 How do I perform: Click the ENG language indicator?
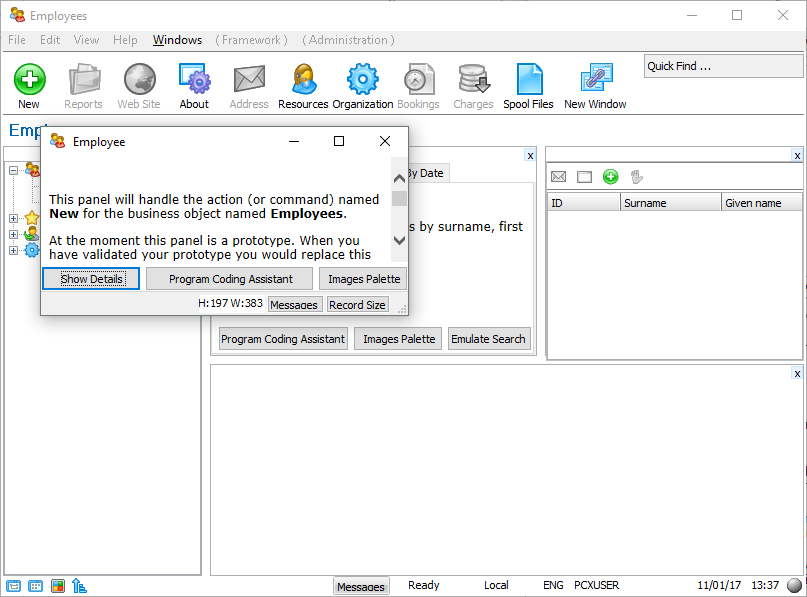click(553, 585)
